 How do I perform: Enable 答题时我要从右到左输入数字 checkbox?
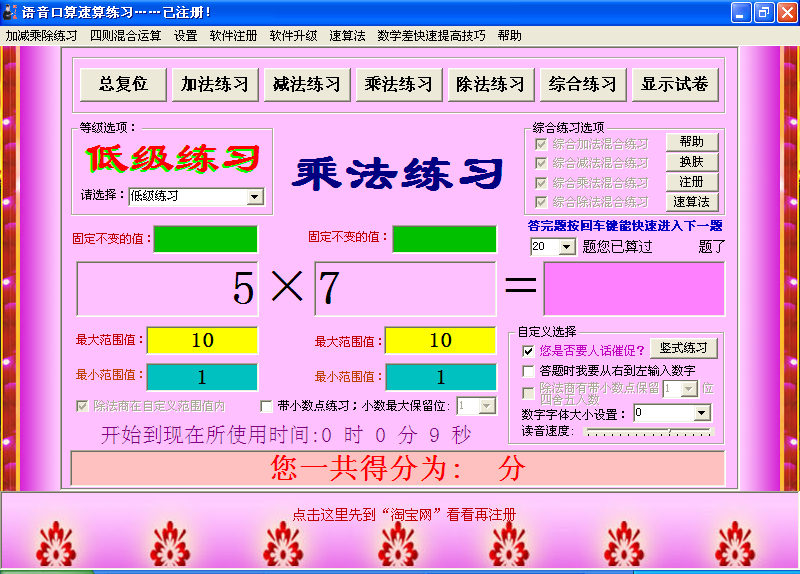(x=528, y=371)
